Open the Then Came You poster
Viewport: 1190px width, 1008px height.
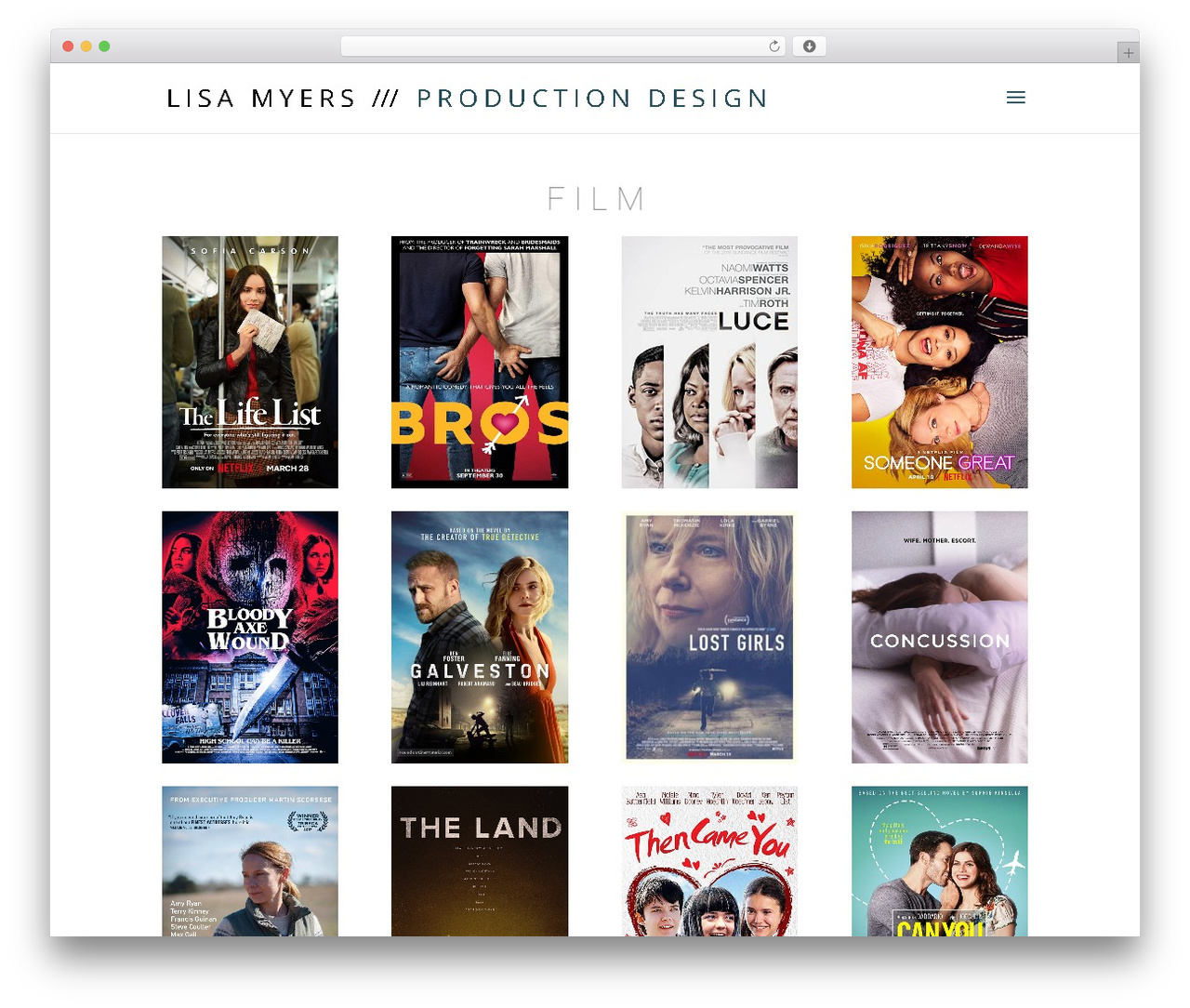pyautogui.click(x=709, y=861)
